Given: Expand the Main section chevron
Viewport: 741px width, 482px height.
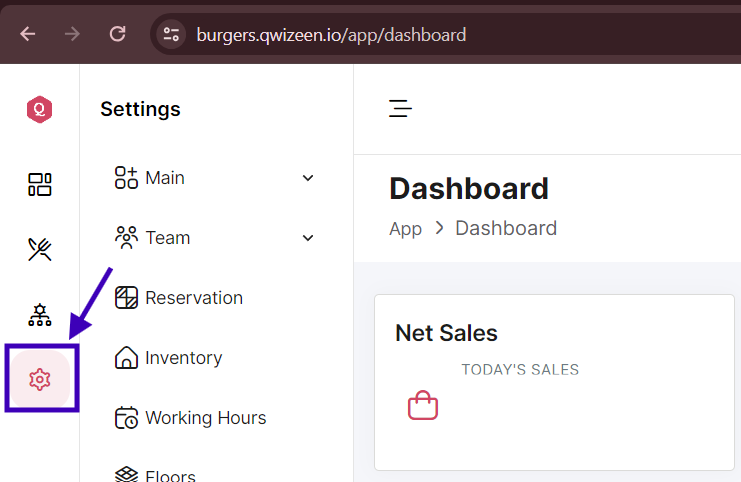Looking at the screenshot, I should pyautogui.click(x=308, y=178).
